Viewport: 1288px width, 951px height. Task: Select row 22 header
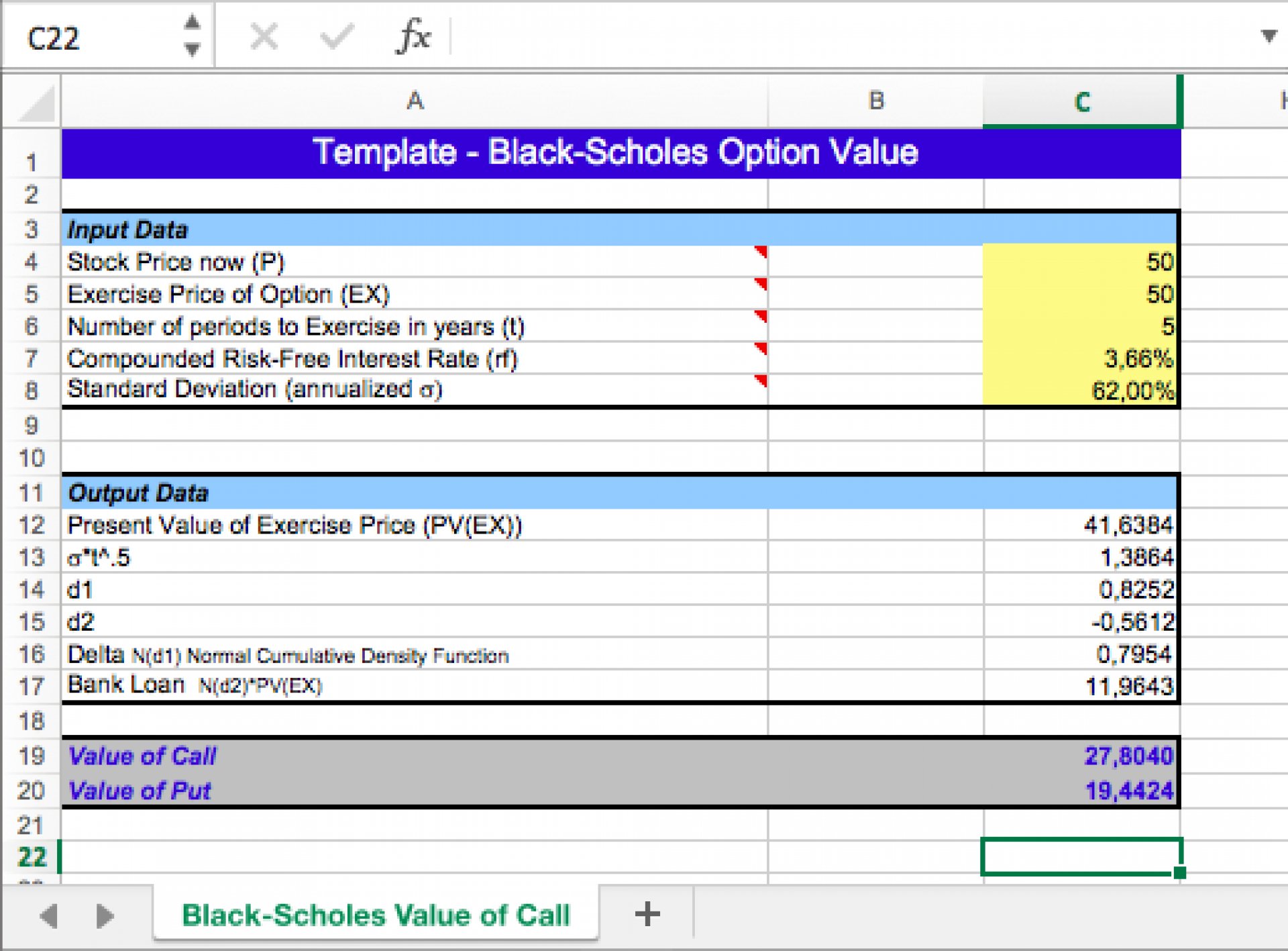(32, 857)
